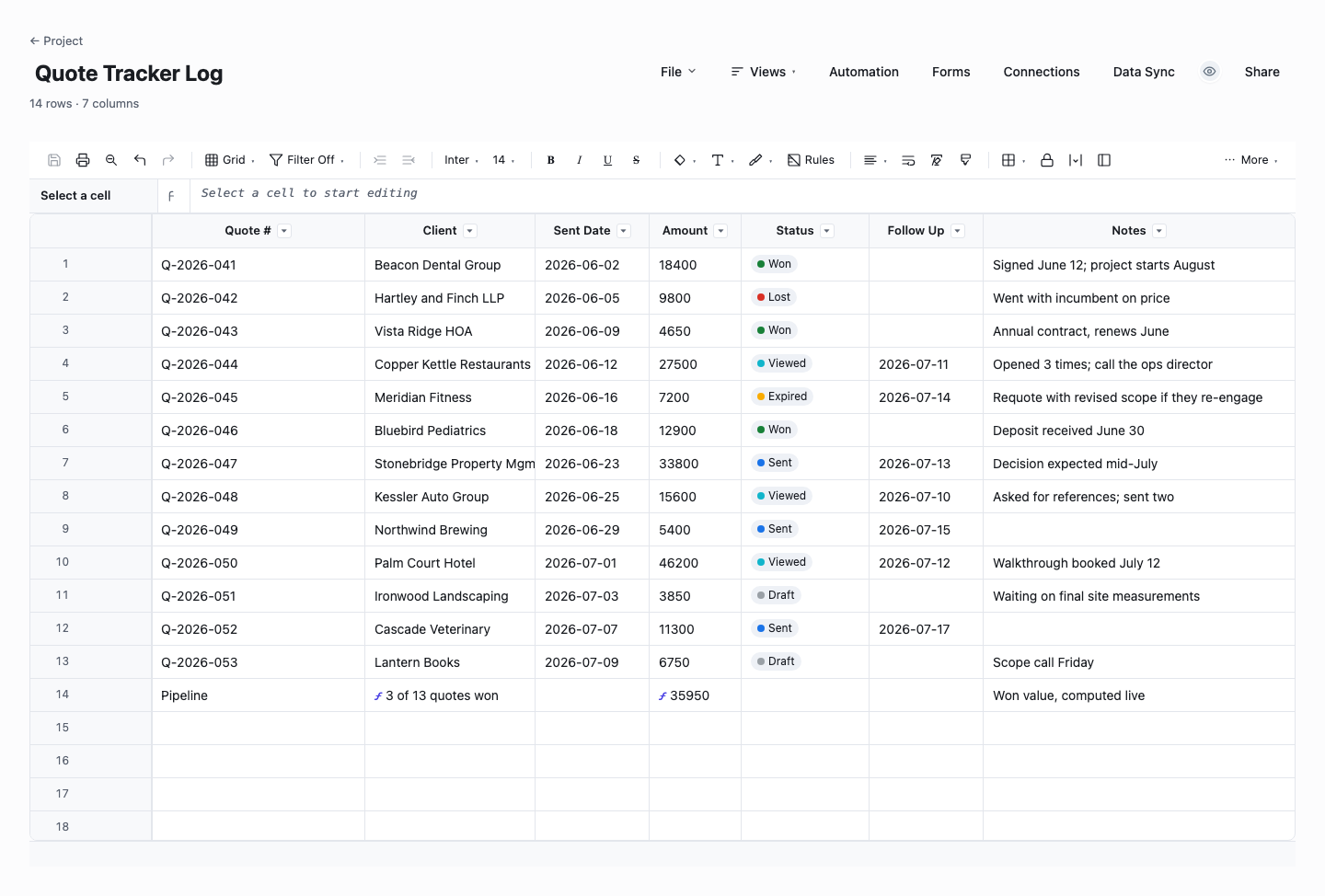Open the Connections menu item
Image resolution: width=1325 pixels, height=896 pixels.
tap(1042, 72)
